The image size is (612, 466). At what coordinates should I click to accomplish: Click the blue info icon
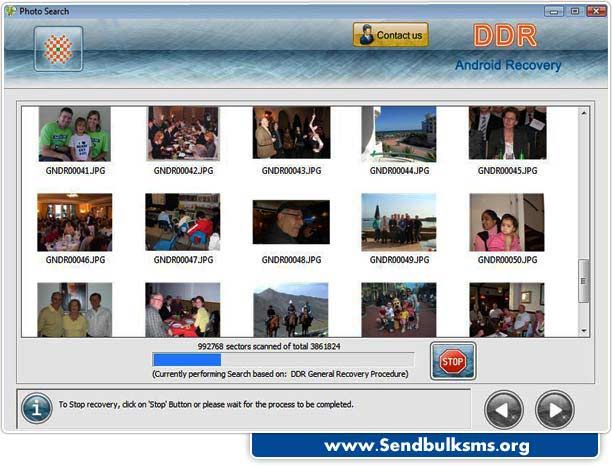37,408
